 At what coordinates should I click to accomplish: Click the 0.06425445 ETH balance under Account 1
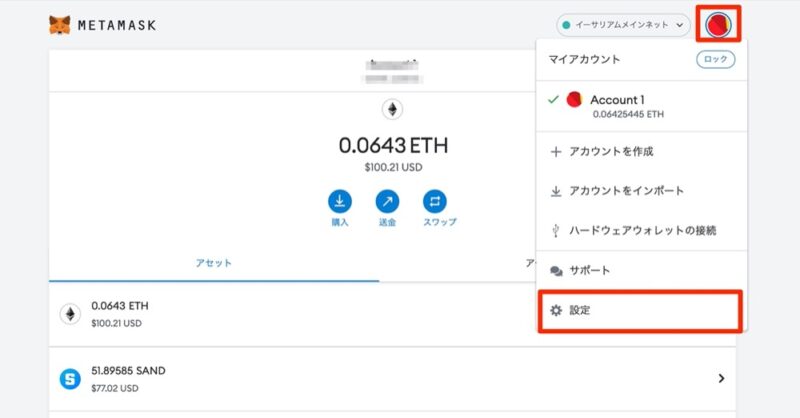[x=628, y=114]
